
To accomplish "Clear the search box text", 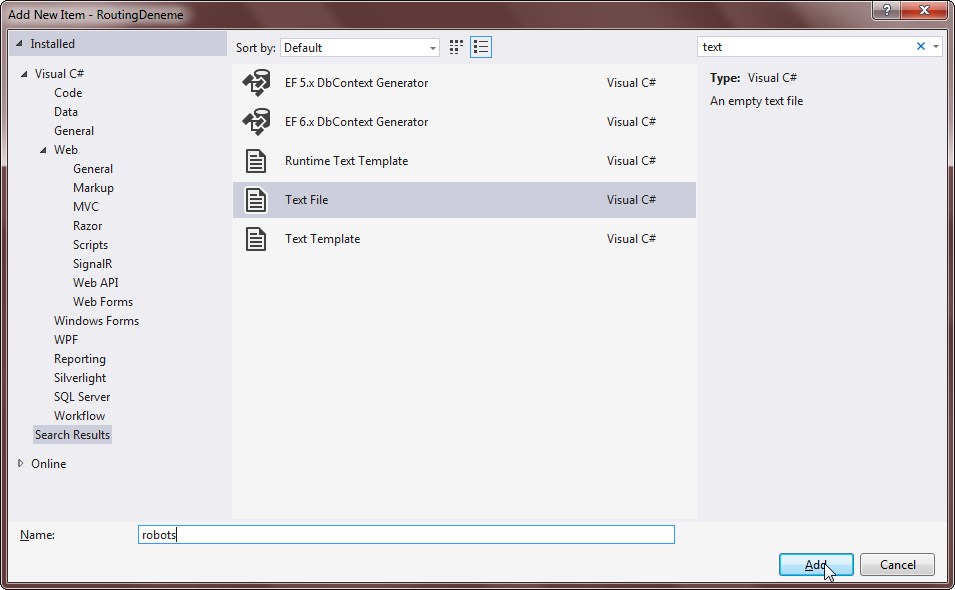I will [x=921, y=47].
